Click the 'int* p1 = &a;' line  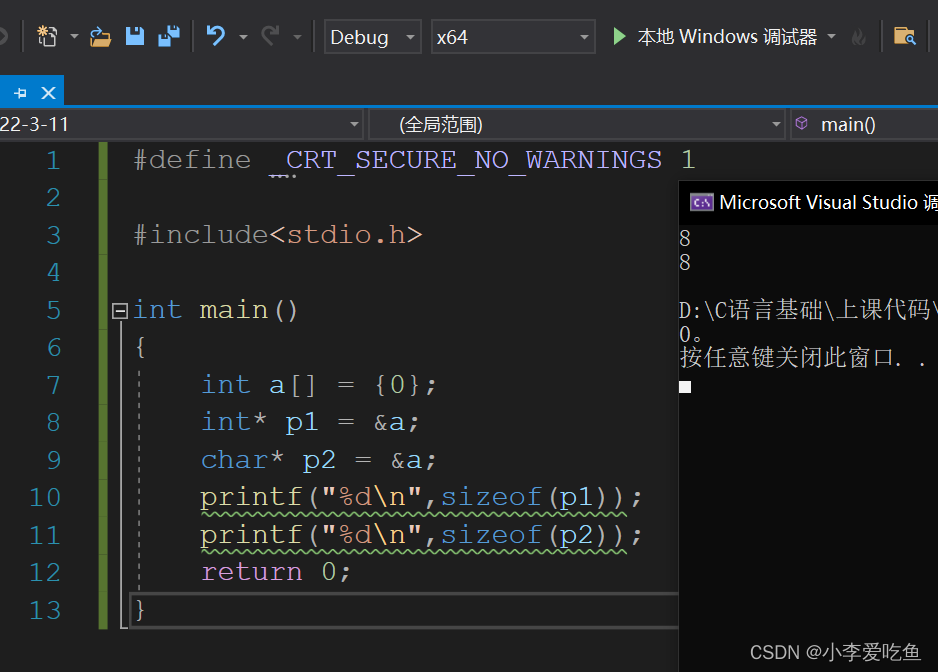[x=310, y=422]
